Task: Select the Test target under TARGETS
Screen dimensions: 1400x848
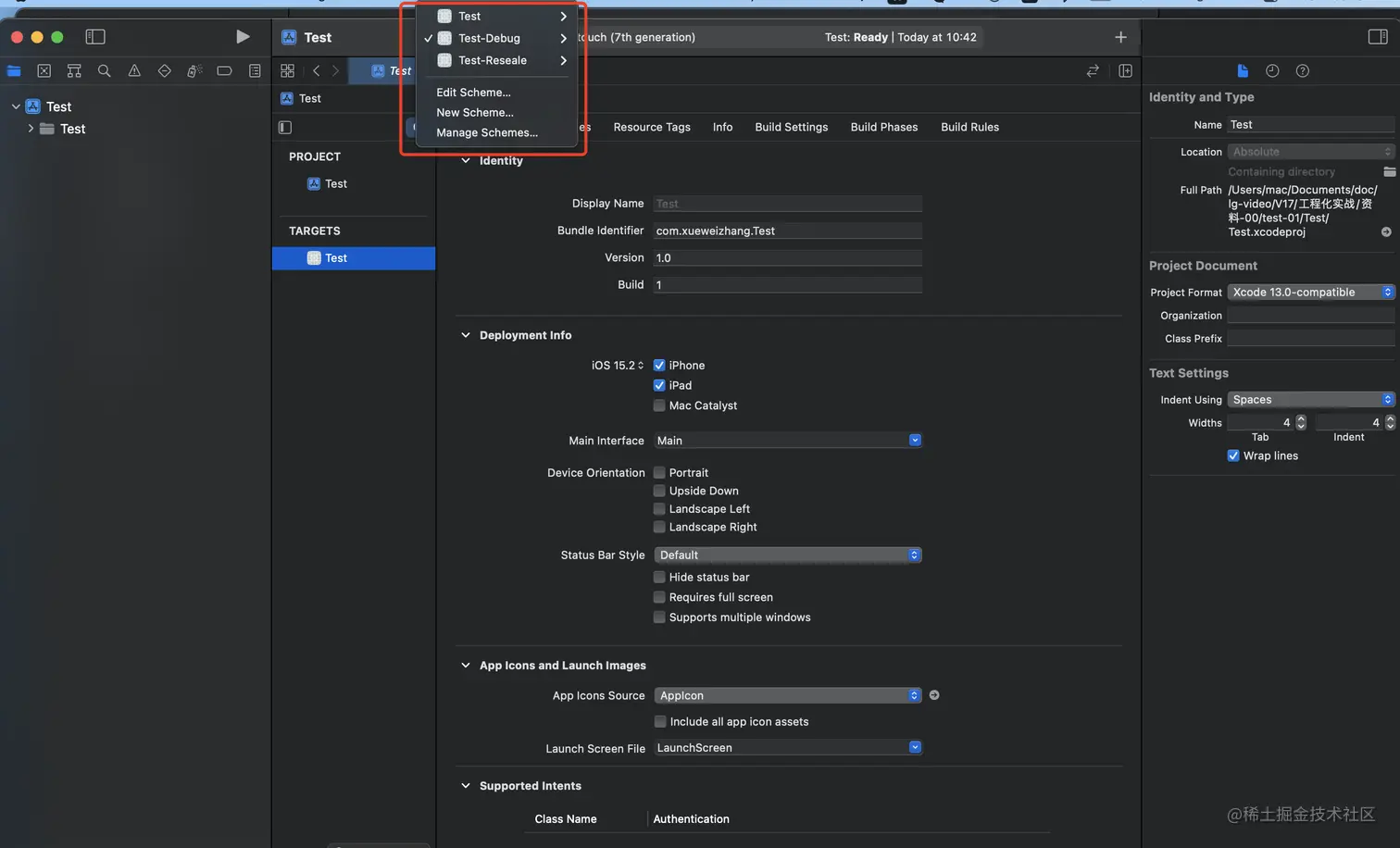Action: click(354, 258)
